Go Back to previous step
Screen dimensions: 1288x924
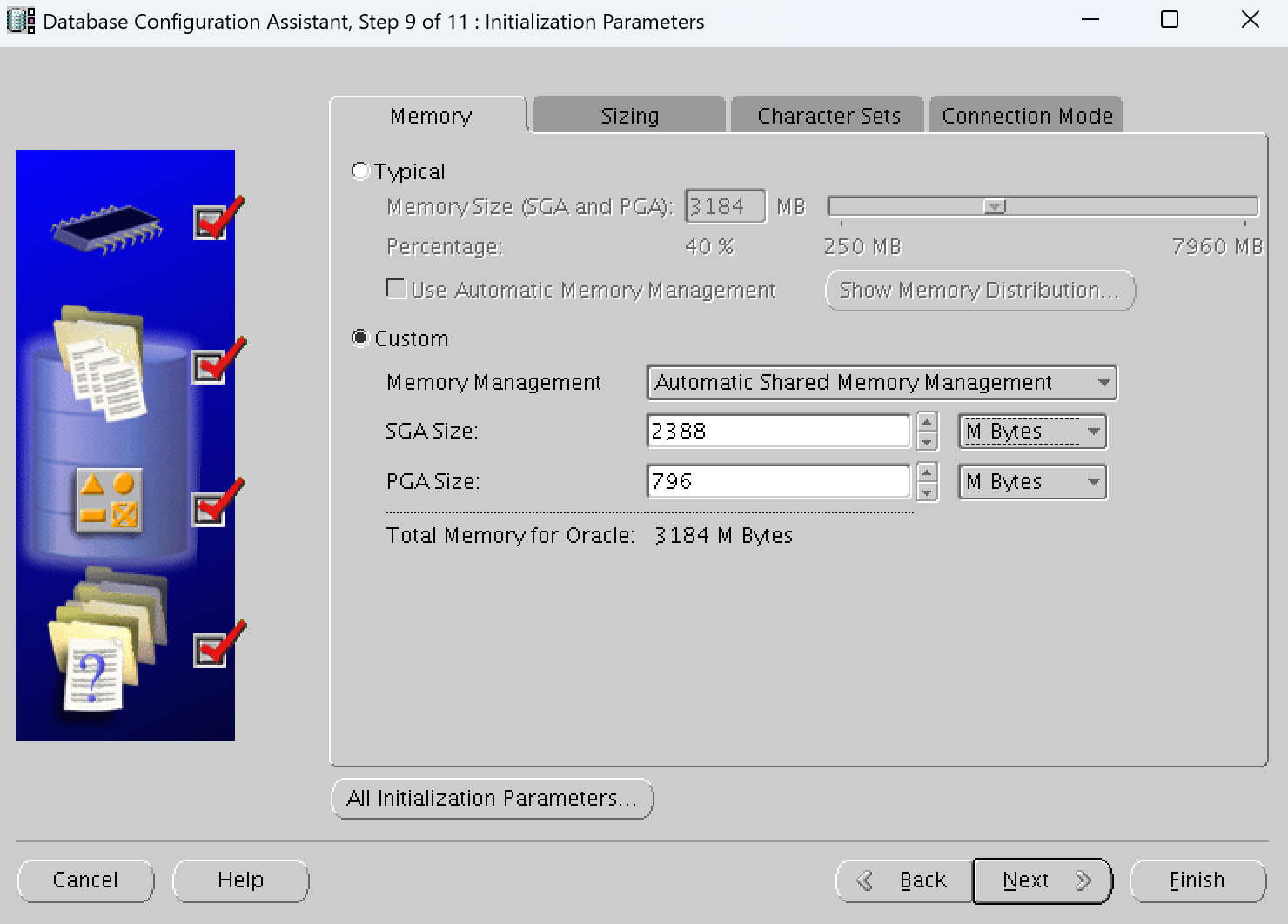point(904,880)
